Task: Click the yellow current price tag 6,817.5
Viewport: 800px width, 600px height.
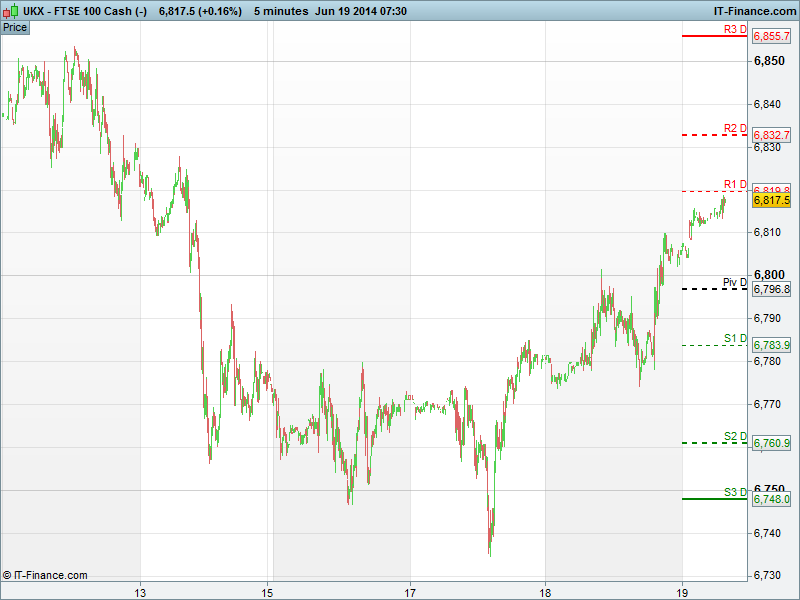Action: (771, 201)
